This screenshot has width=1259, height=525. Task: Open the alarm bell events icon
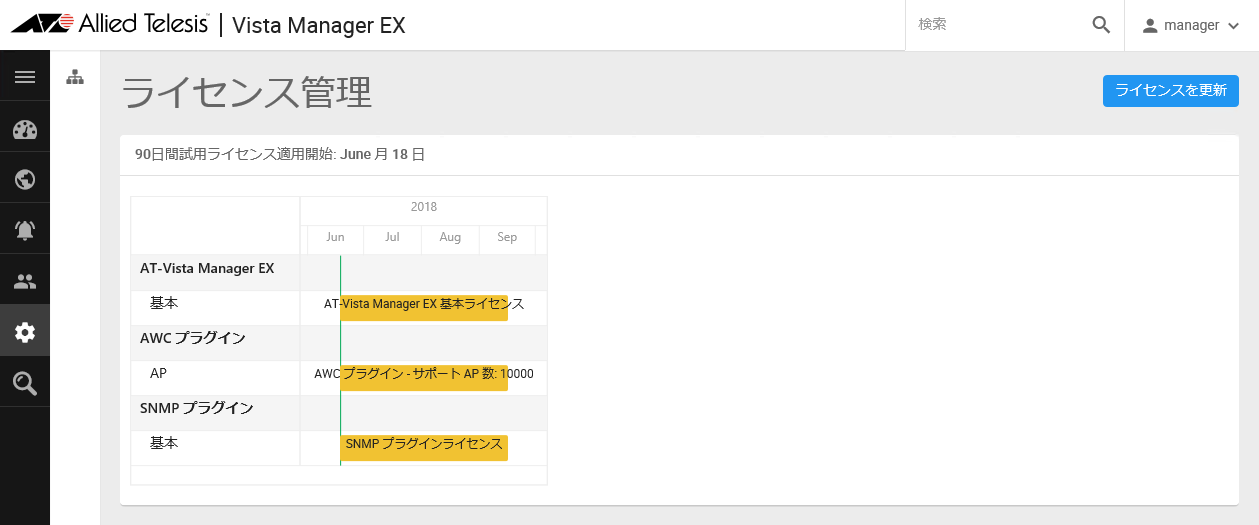[x=25, y=231]
